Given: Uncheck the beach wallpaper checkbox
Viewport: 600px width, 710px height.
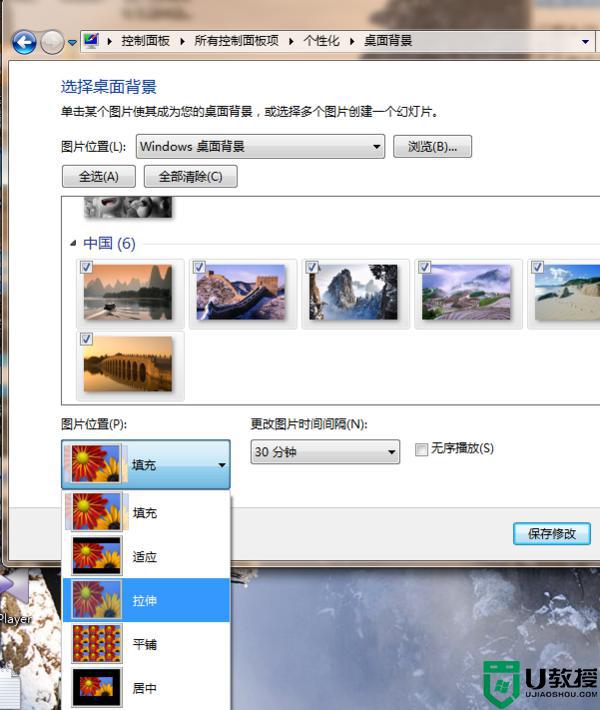Looking at the screenshot, I should click(538, 267).
